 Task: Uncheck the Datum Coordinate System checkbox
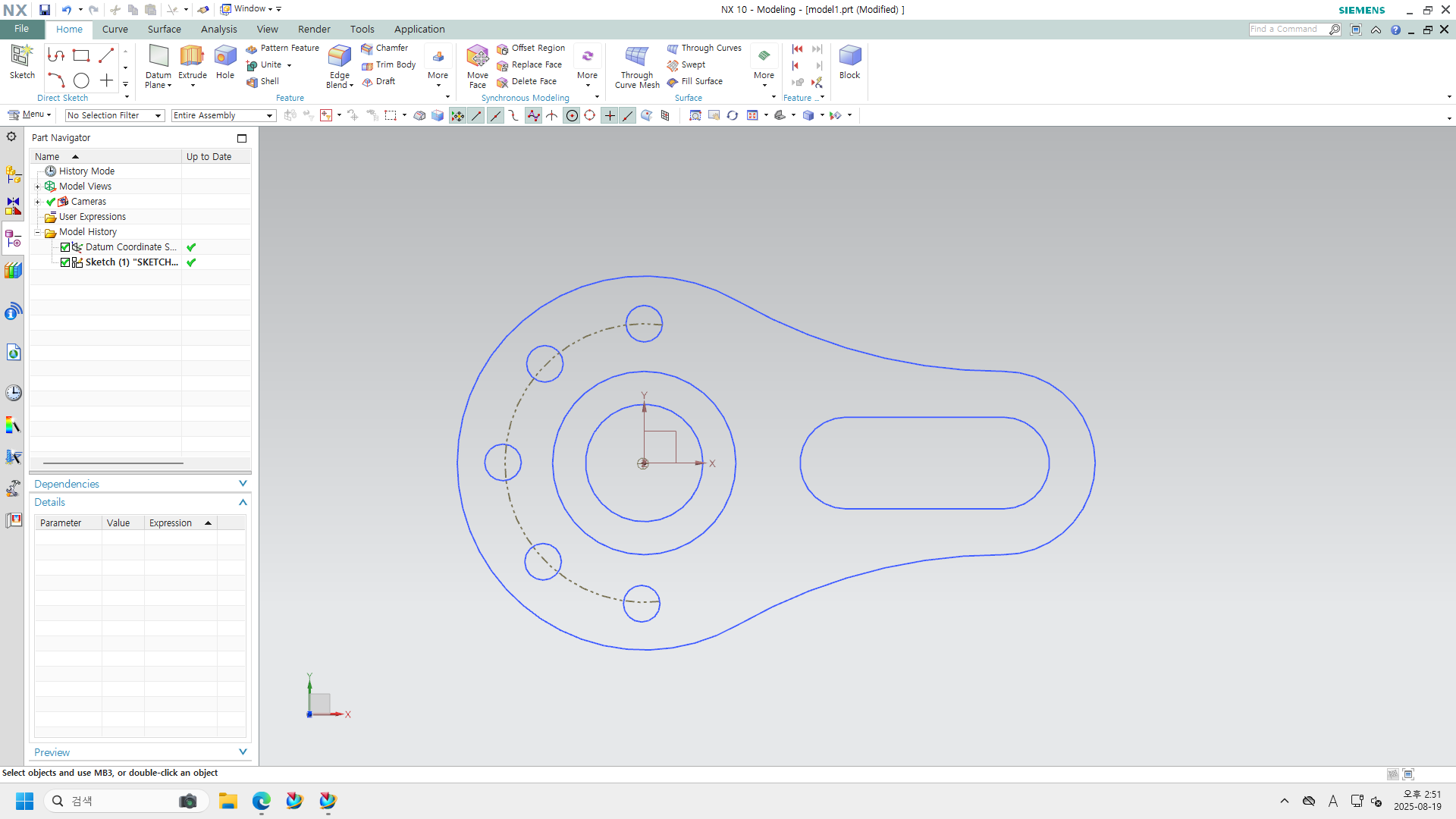(x=65, y=247)
